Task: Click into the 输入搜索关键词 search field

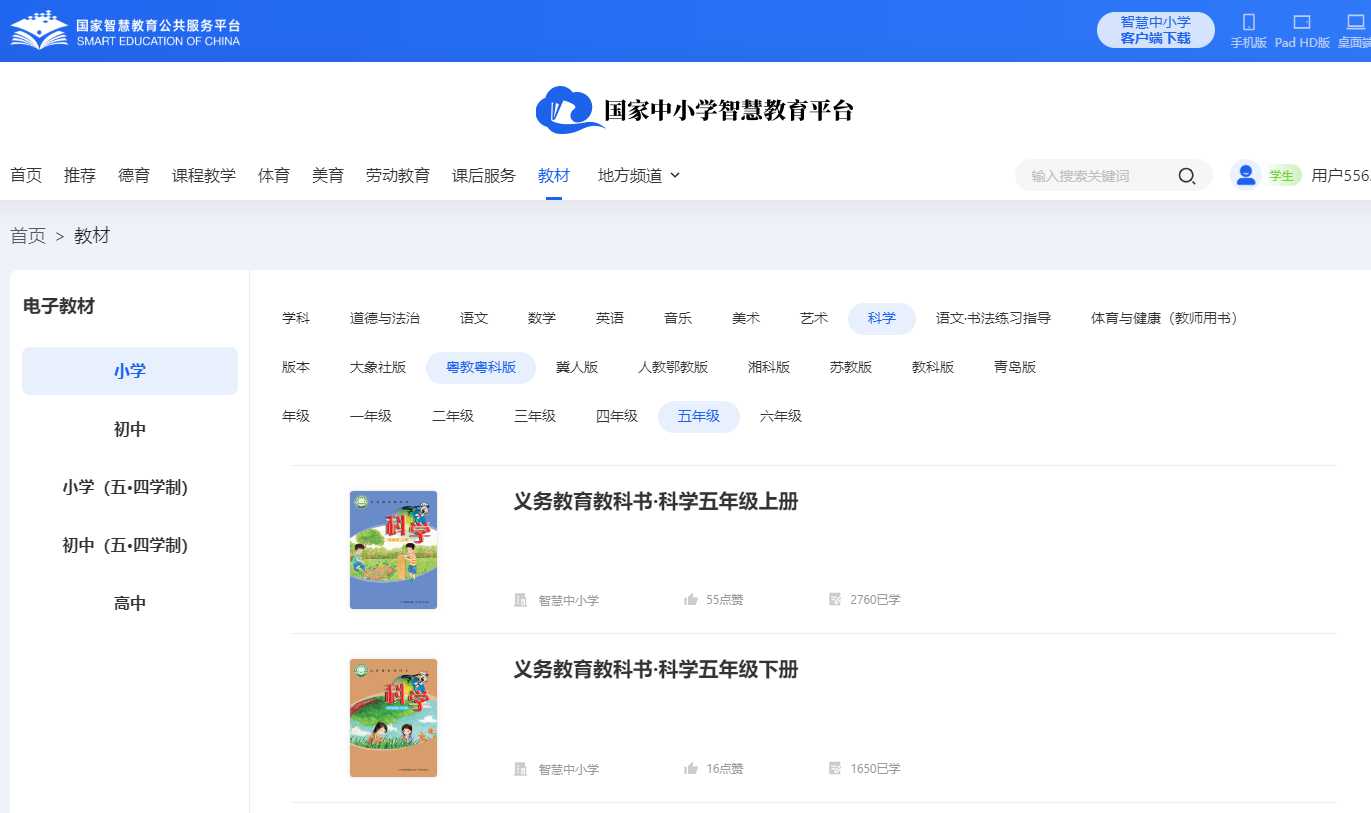Action: coord(1098,176)
